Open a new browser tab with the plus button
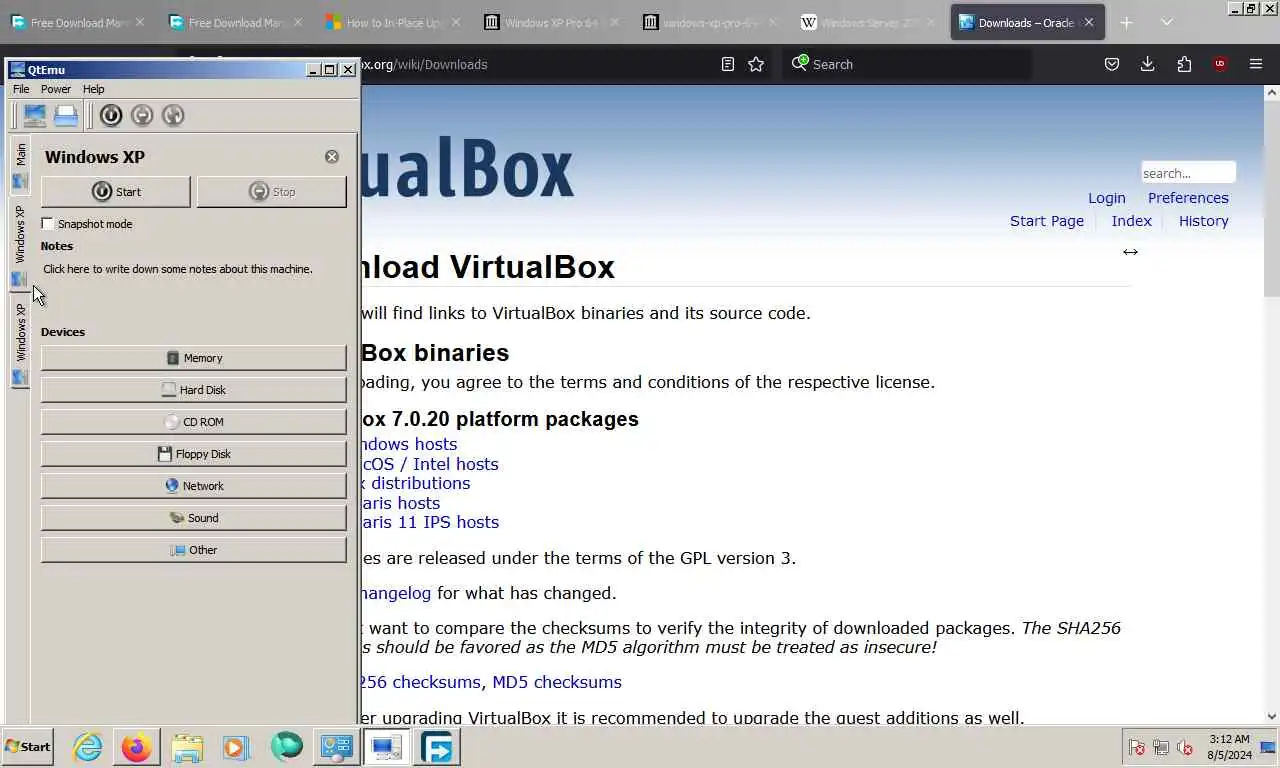 pos(1126,22)
